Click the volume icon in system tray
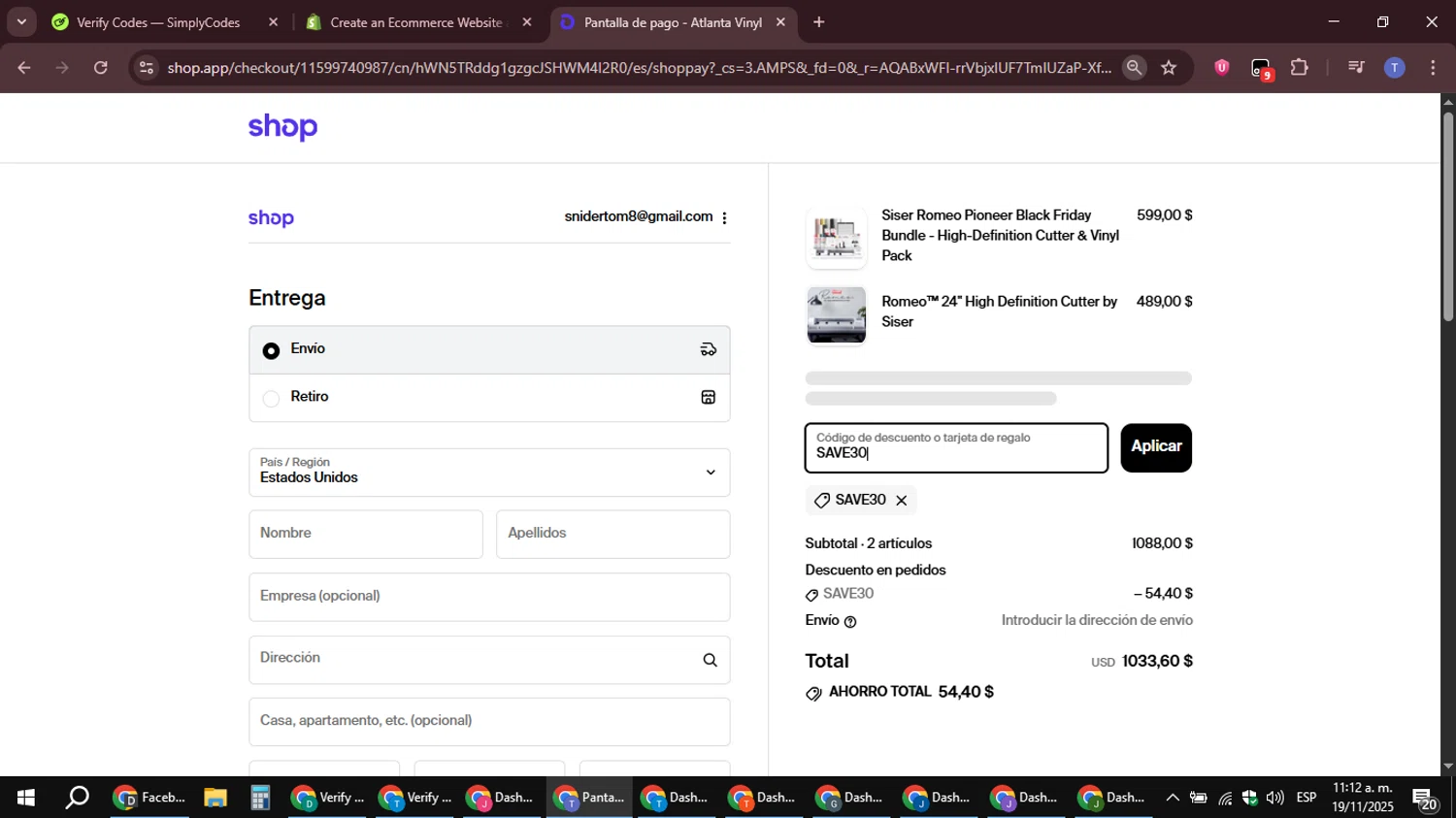 [x=1274, y=798]
